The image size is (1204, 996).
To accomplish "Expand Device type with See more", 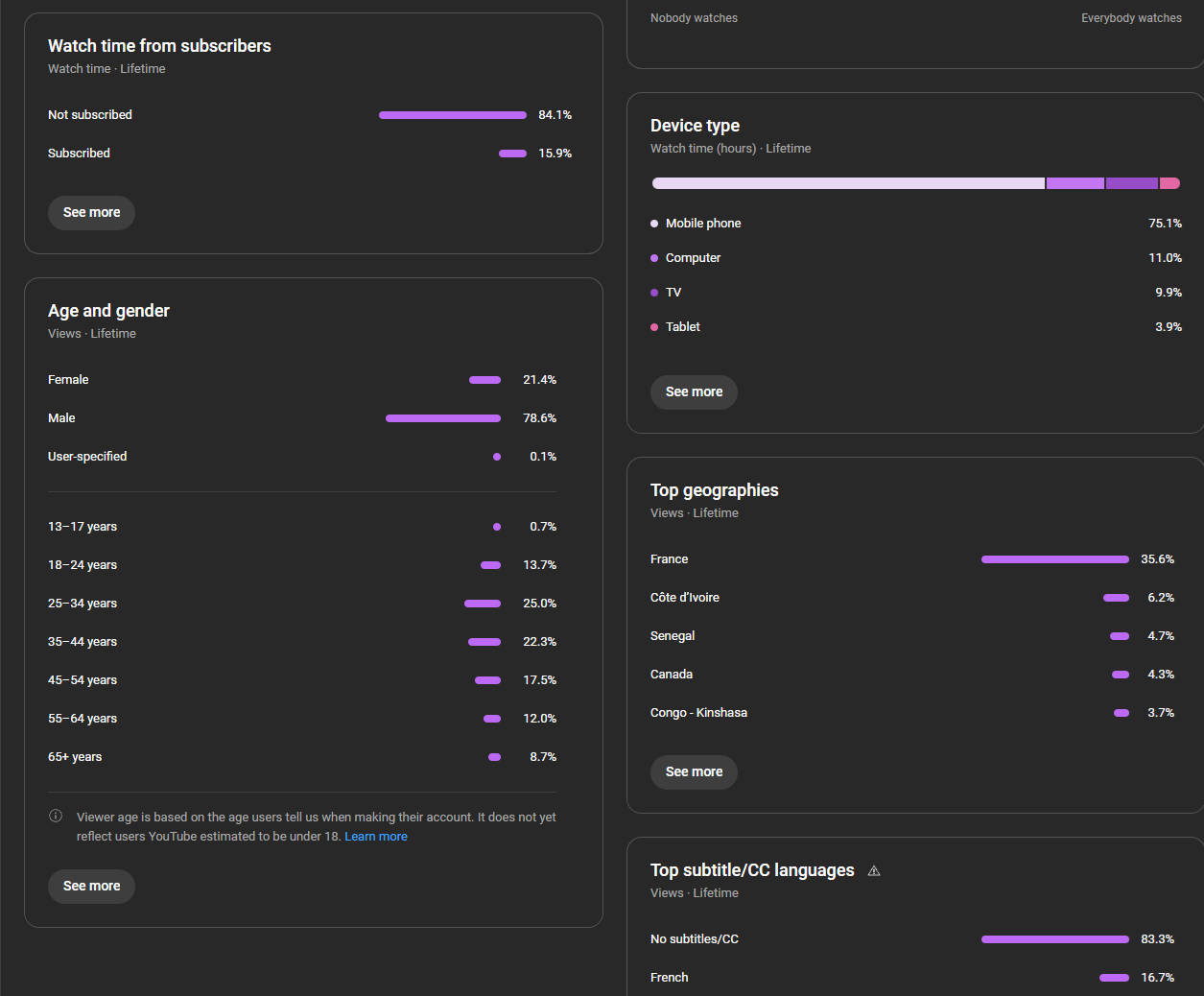I will [694, 392].
